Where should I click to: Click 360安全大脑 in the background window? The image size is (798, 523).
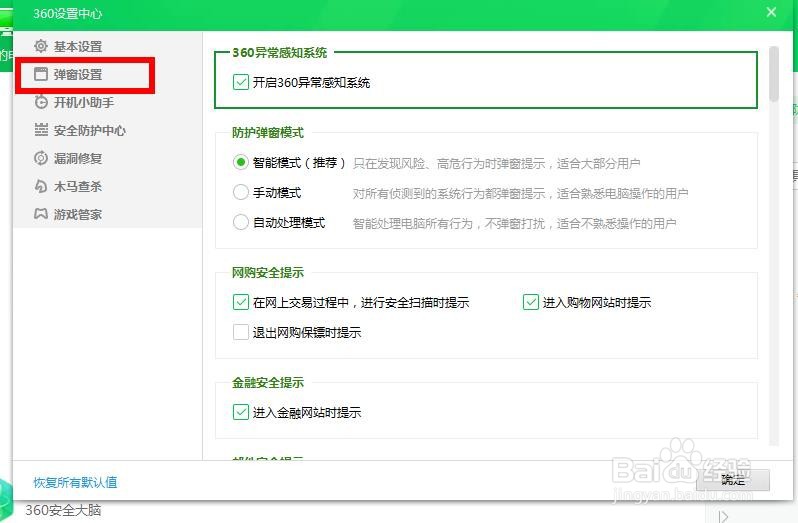pyautogui.click(x=63, y=510)
